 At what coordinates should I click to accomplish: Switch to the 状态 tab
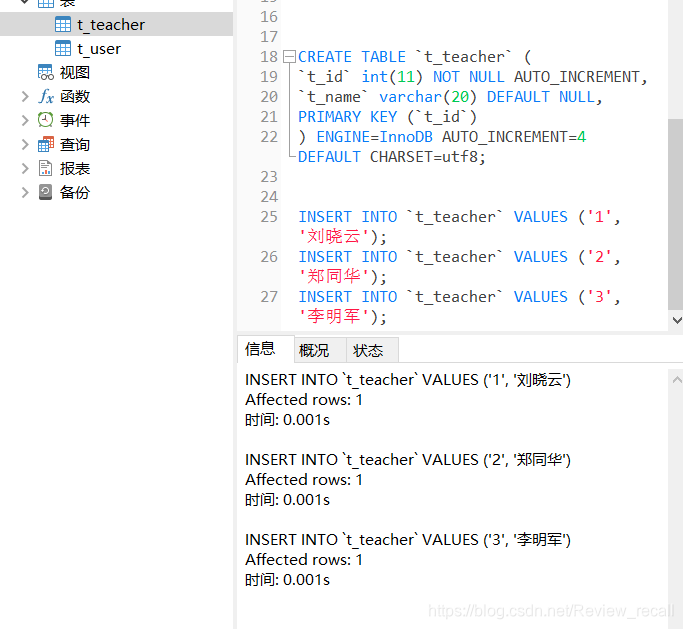[372, 350]
